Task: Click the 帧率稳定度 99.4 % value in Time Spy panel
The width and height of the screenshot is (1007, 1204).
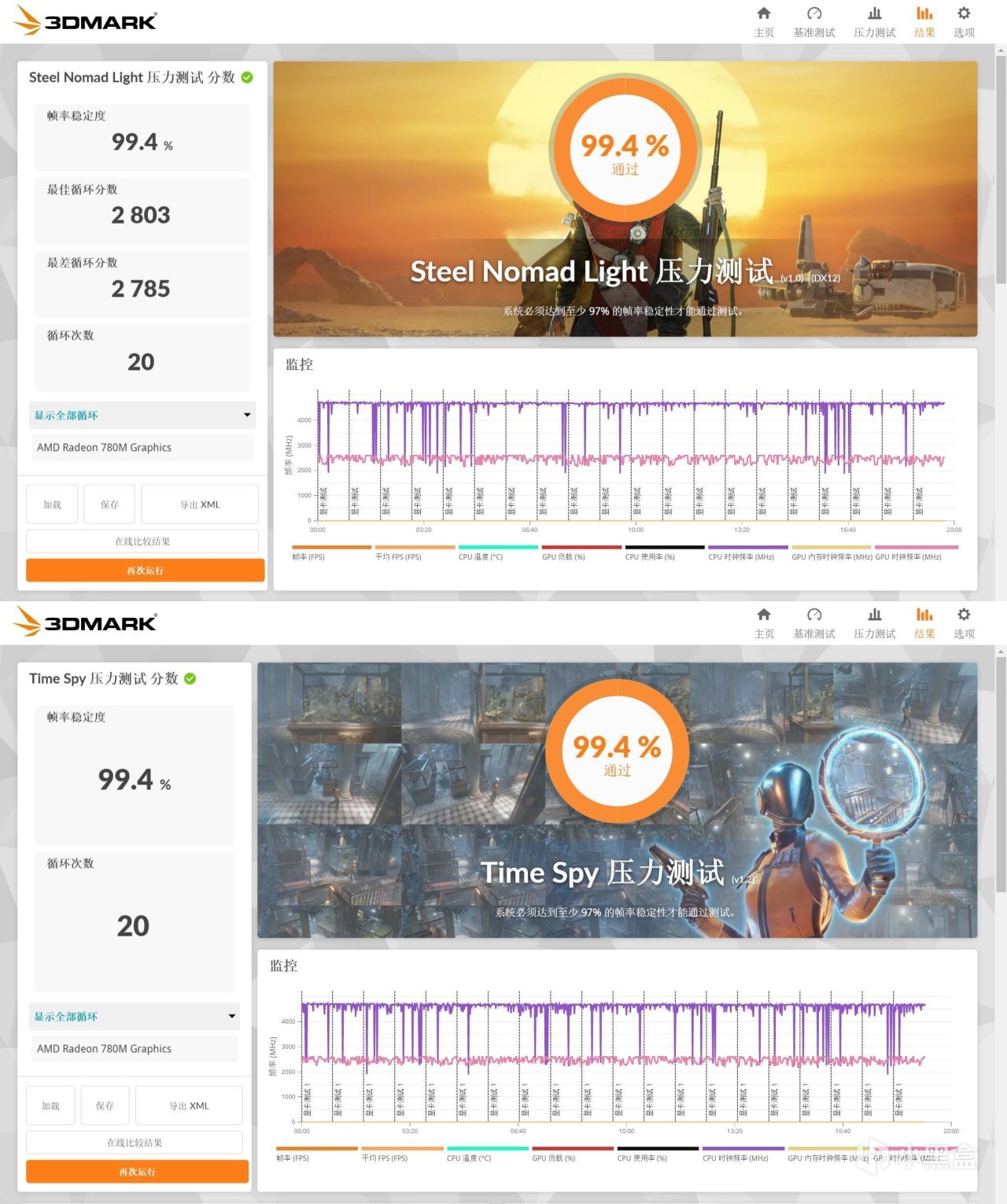Action: click(x=135, y=780)
